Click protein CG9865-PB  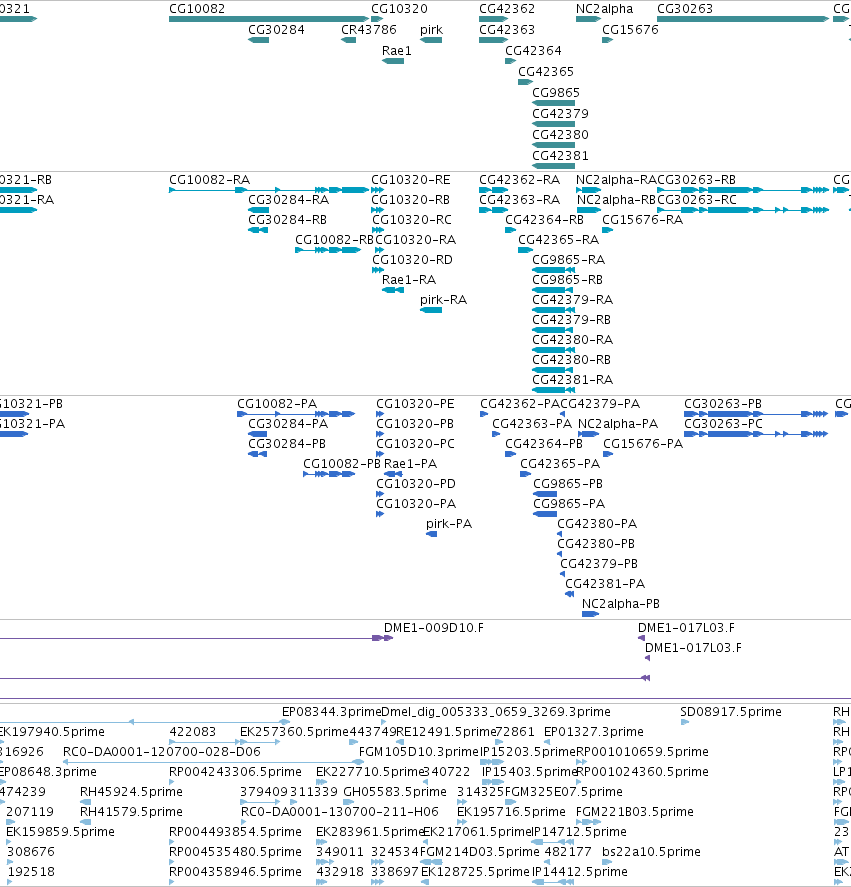[568, 484]
